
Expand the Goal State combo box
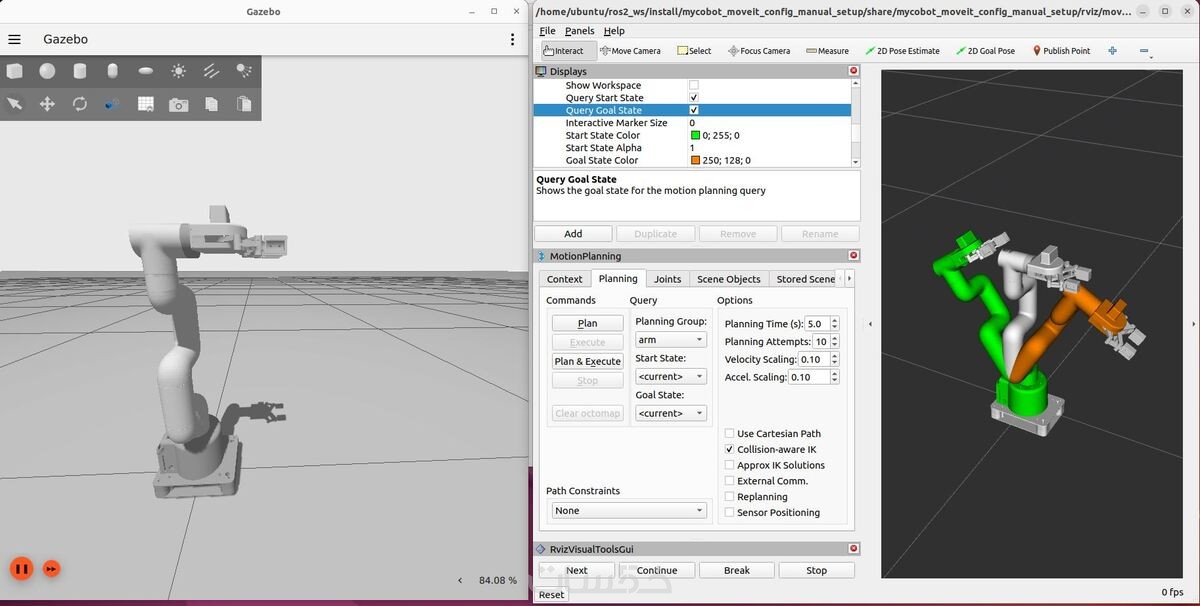[671, 413]
